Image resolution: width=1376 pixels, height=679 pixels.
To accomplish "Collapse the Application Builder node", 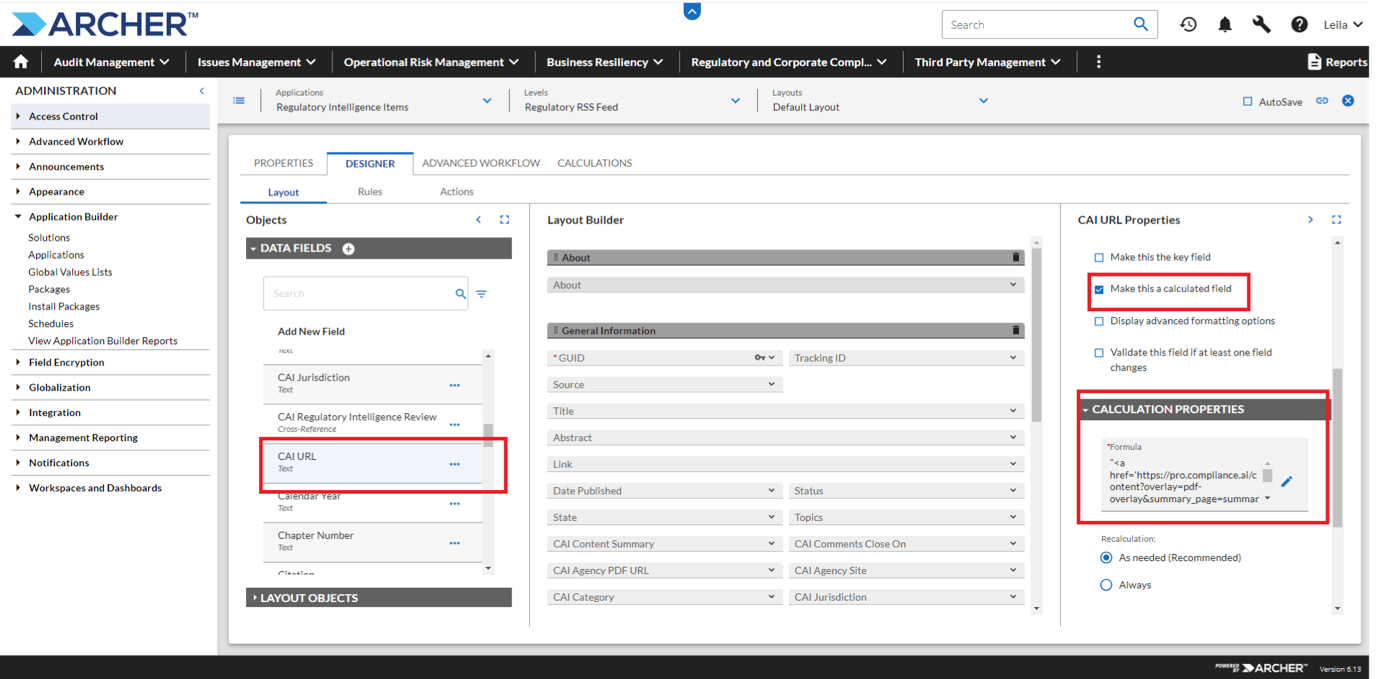I will pos(18,216).
